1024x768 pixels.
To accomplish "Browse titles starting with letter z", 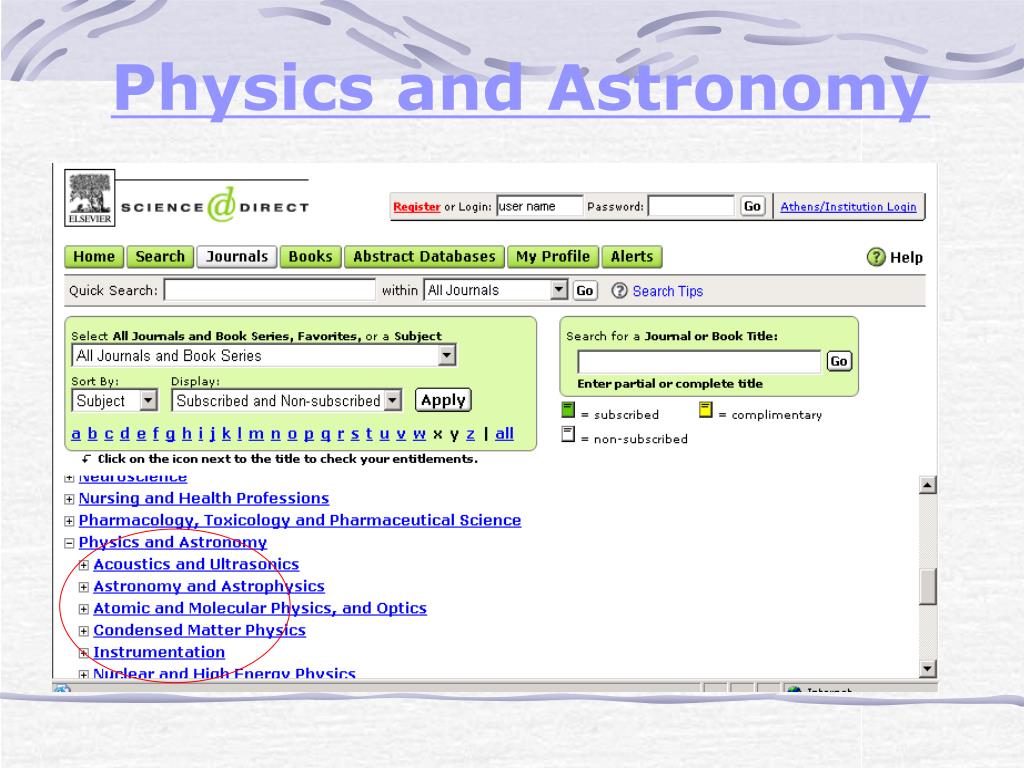I will (x=470, y=434).
